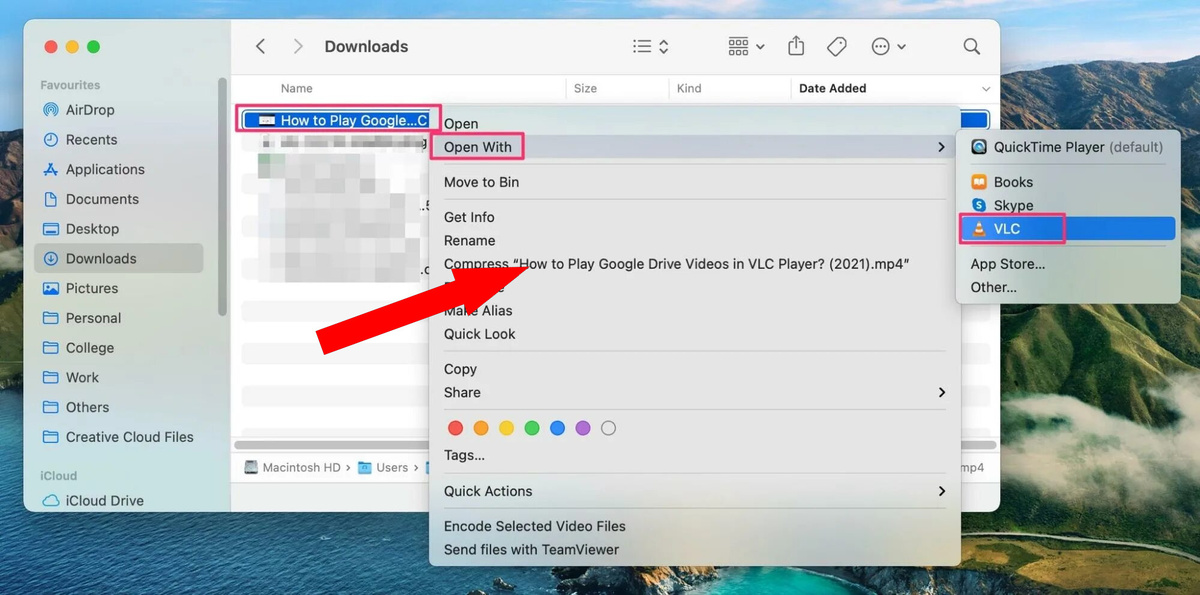Apply the orange tag color

pyautogui.click(x=481, y=428)
